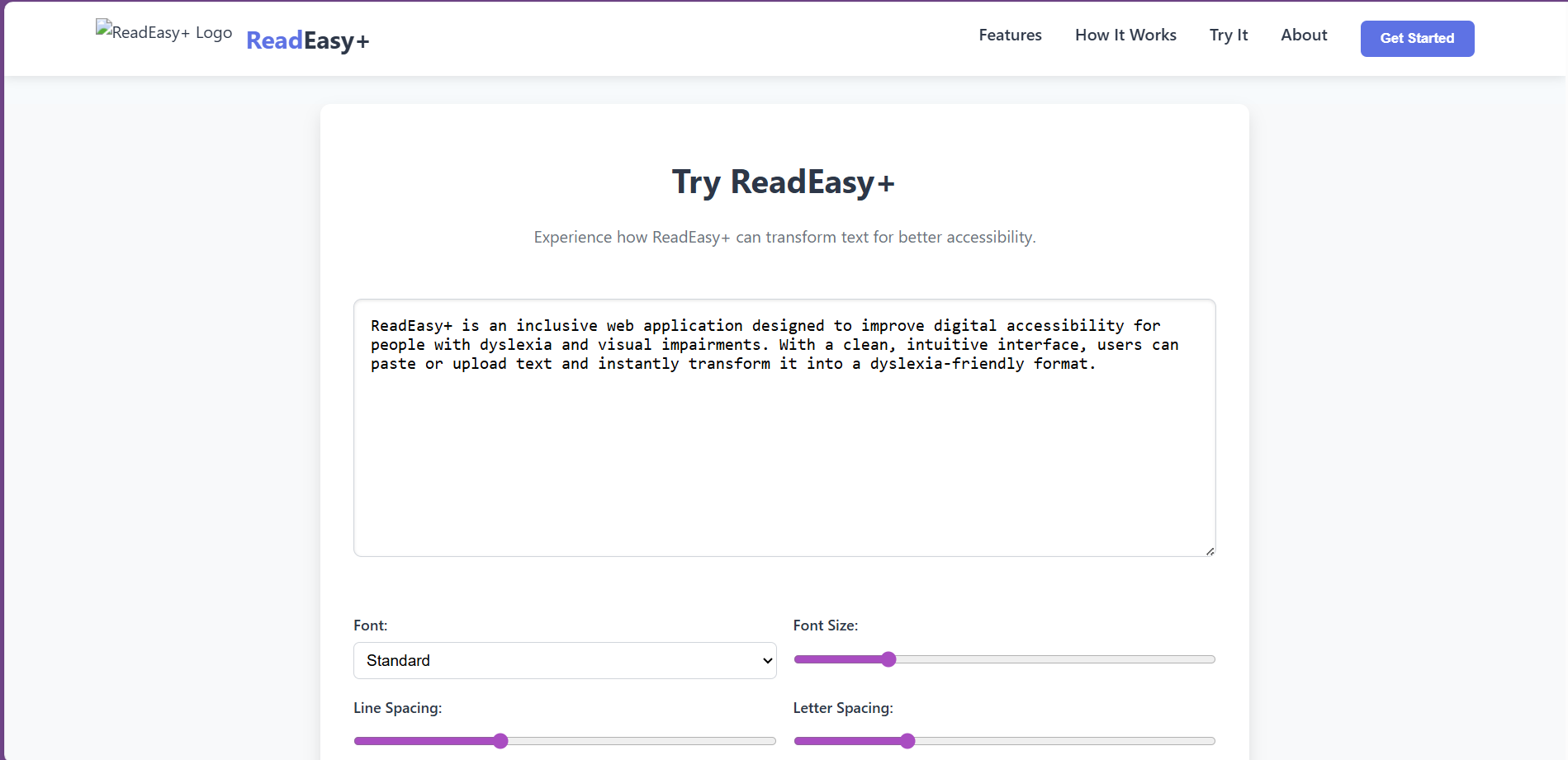Grab the text area resize handle

pos(1210,551)
